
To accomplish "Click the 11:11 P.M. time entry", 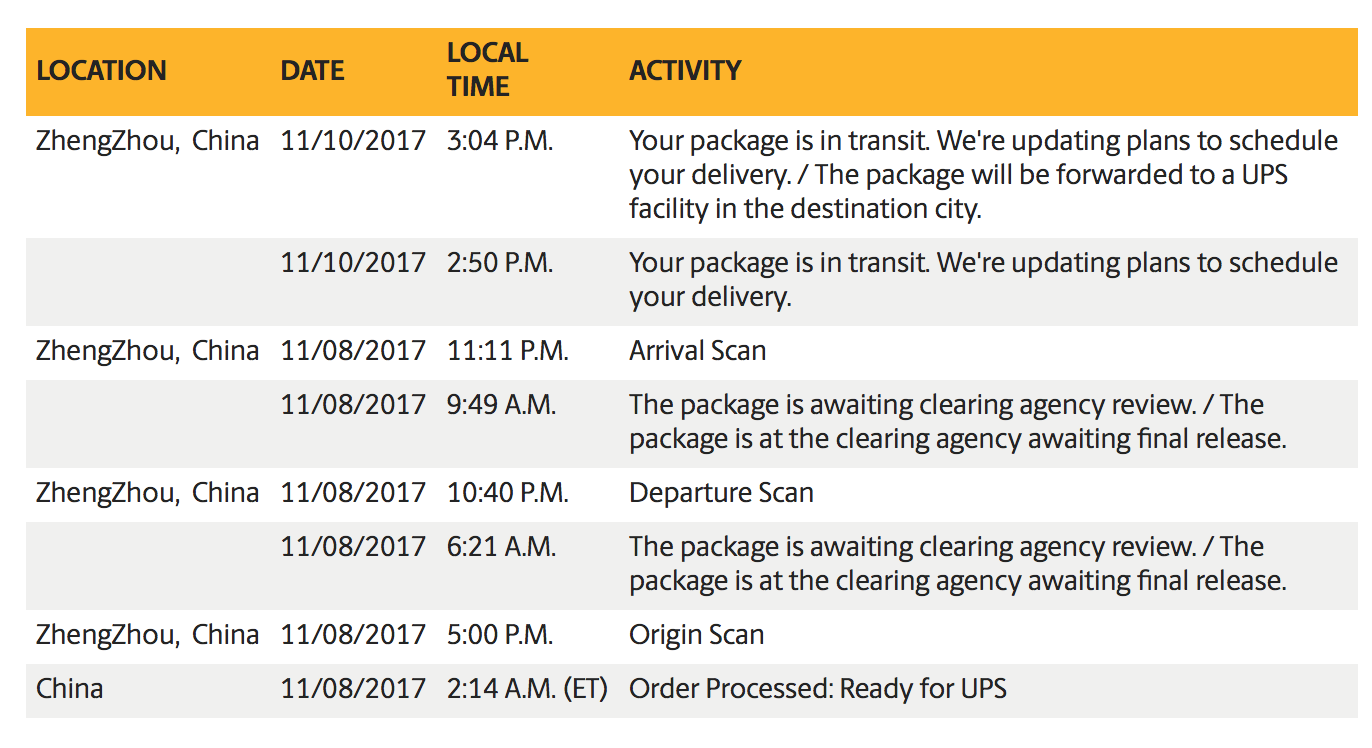I will (508, 351).
